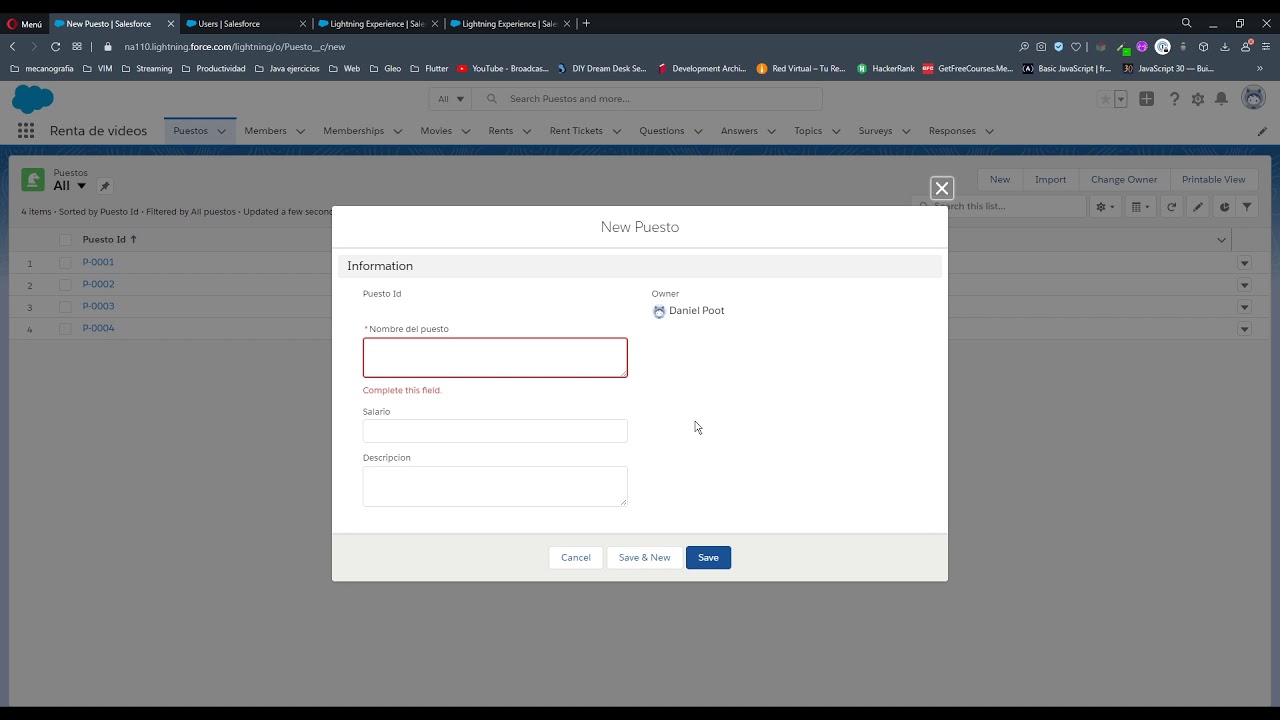Open the Questions tab
Screen dimensions: 1280x720
662,131
